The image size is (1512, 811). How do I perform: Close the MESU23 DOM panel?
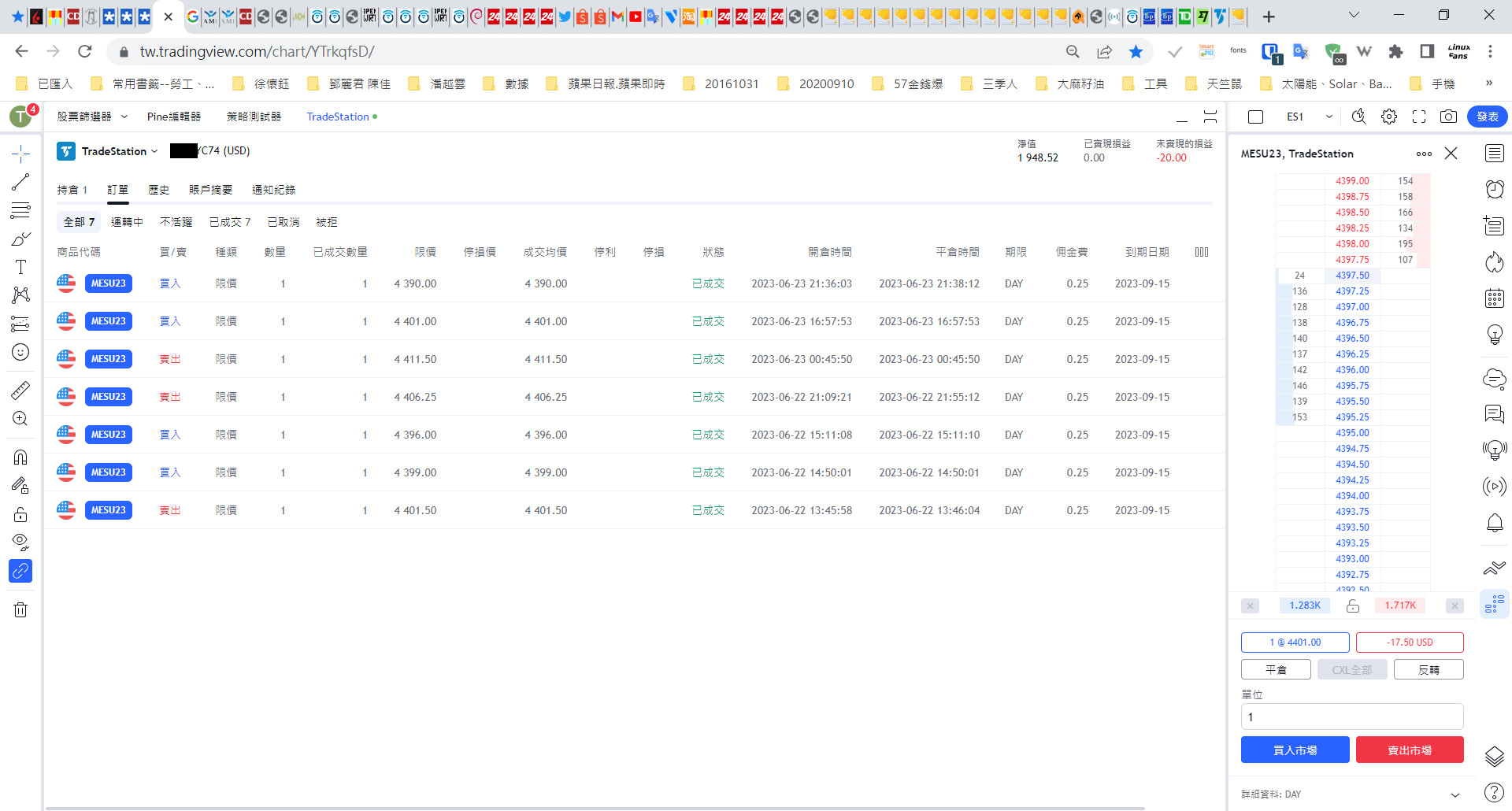coord(1451,154)
